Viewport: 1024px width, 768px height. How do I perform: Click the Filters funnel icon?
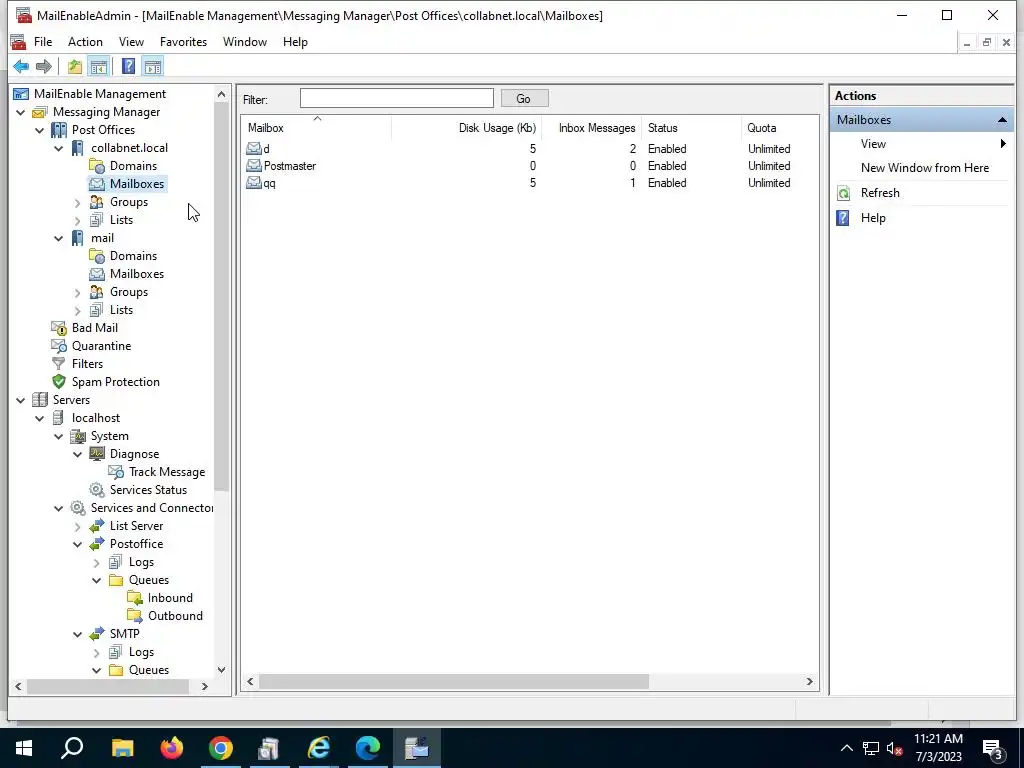(x=59, y=364)
